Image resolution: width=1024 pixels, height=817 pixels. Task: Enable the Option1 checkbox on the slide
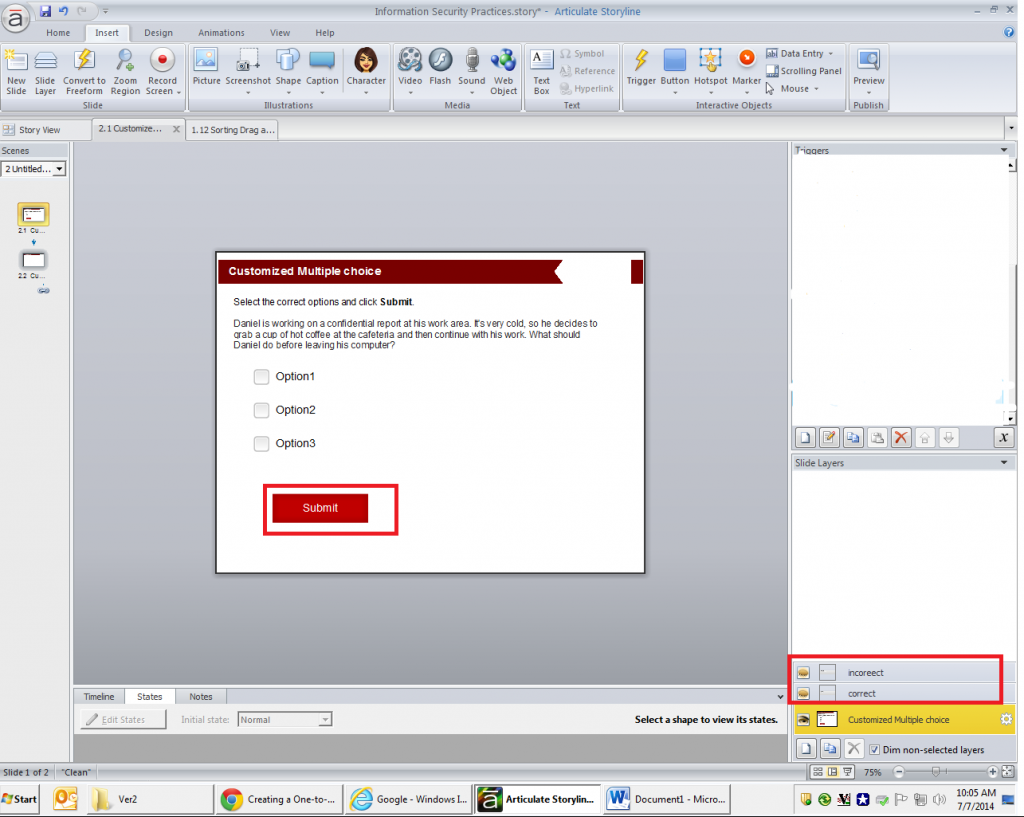(261, 377)
